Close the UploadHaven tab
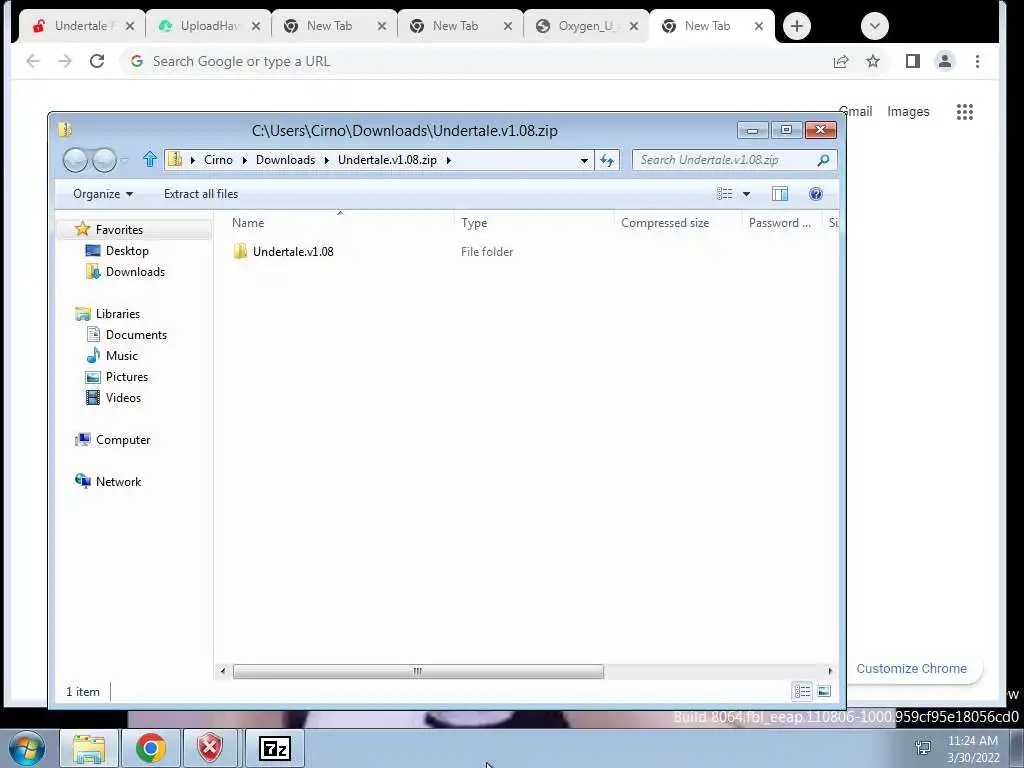 point(256,26)
